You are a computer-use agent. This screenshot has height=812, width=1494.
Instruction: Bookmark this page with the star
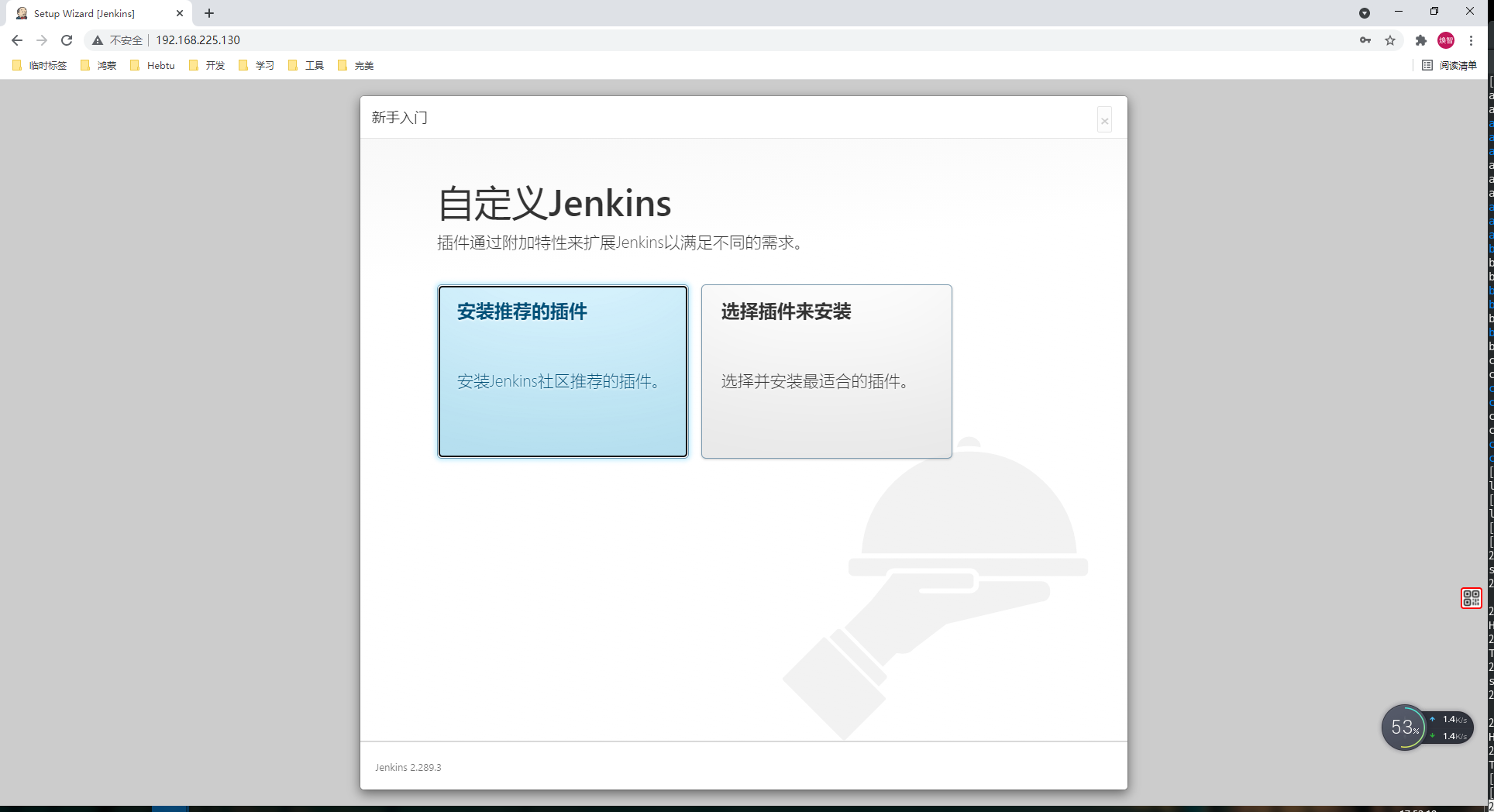[1390, 40]
